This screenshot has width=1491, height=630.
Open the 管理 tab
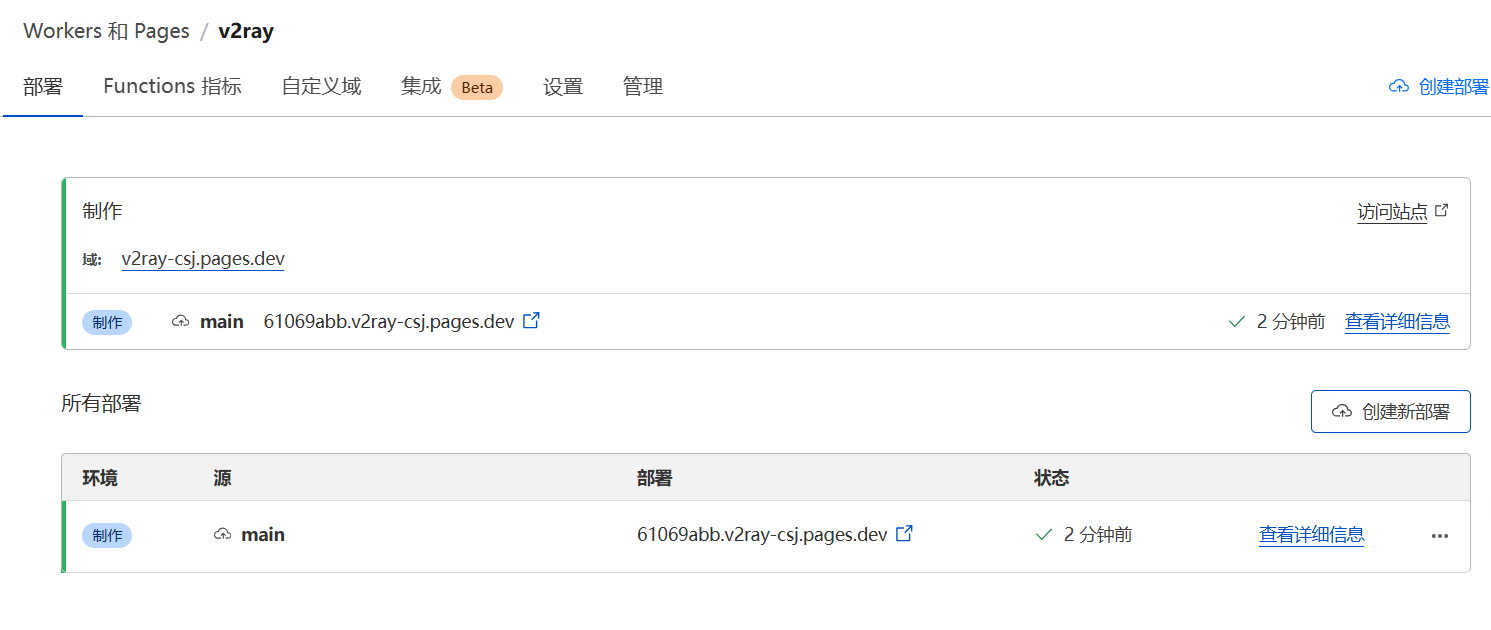(643, 87)
